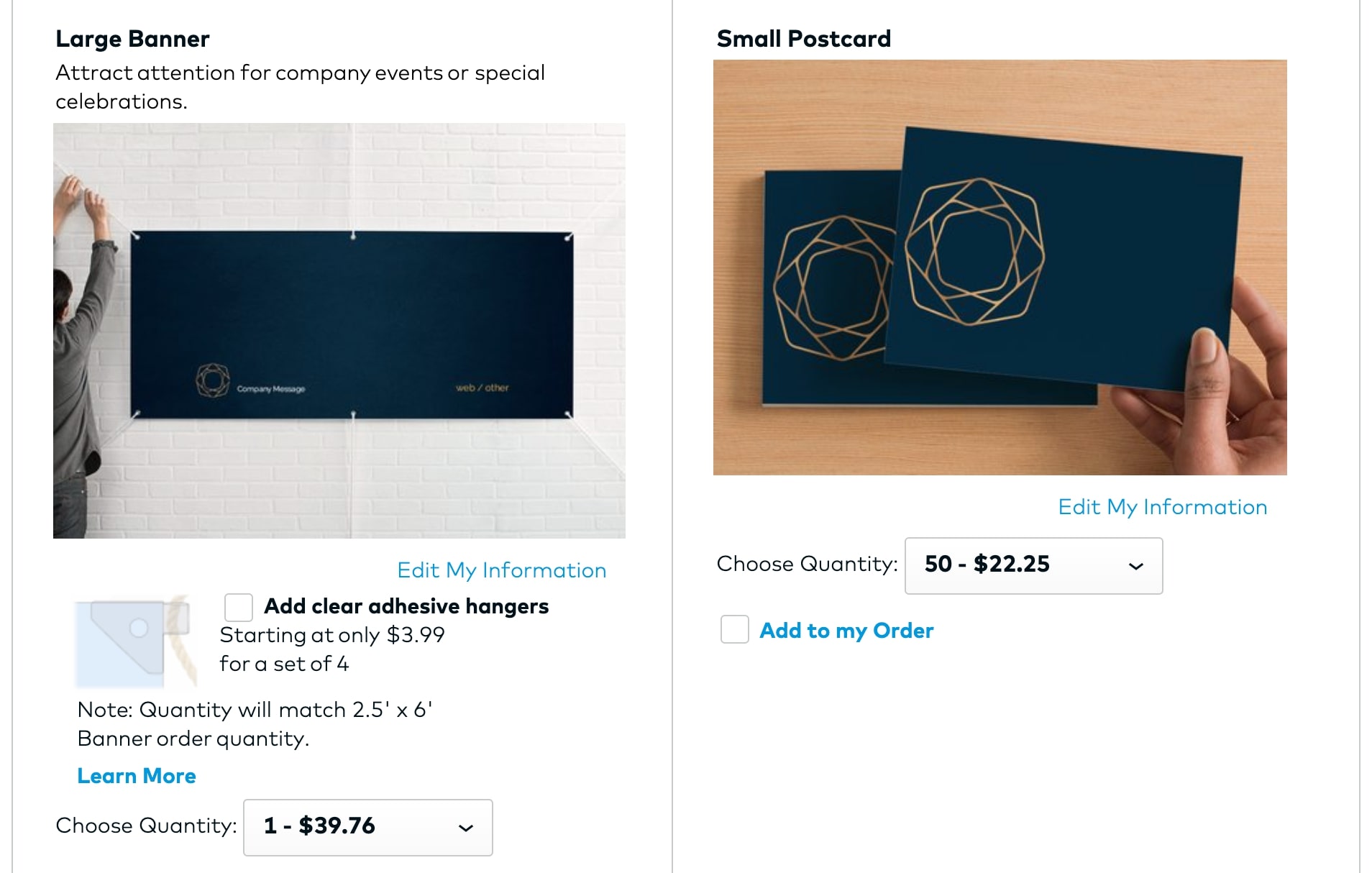
Task: Click the clear adhesive hanger product icon
Action: pos(136,641)
